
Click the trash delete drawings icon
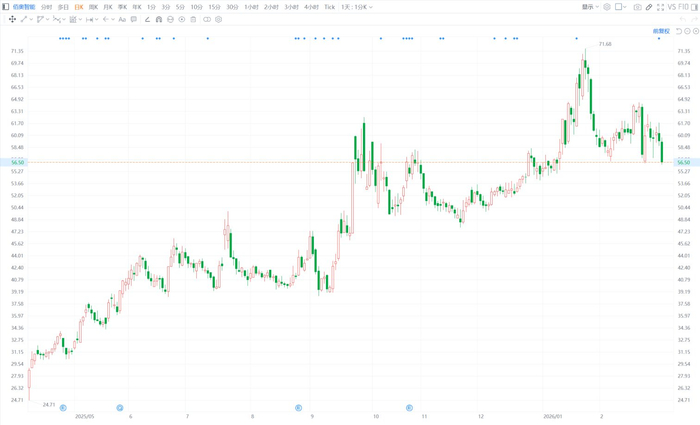193,19
